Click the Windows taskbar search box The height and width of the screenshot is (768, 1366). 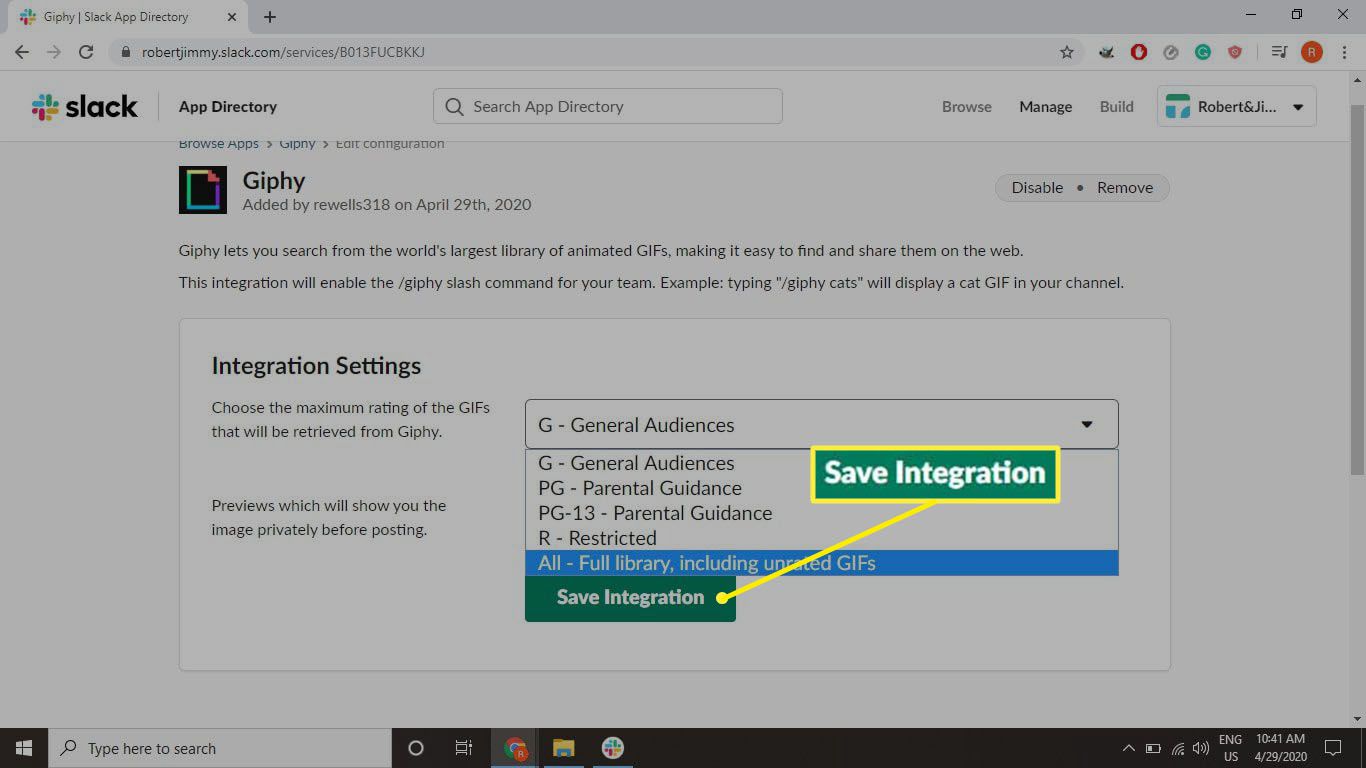tap(220, 748)
